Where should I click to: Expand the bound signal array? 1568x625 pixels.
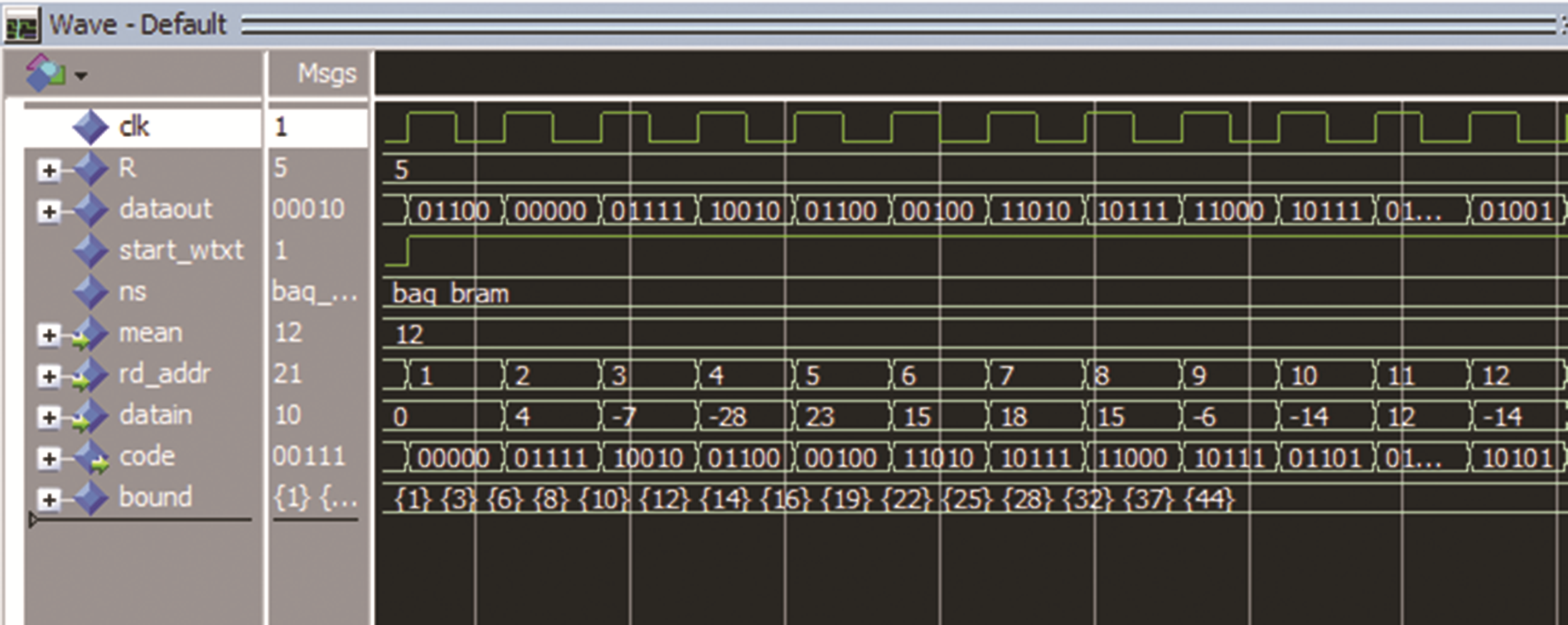[x=49, y=499]
